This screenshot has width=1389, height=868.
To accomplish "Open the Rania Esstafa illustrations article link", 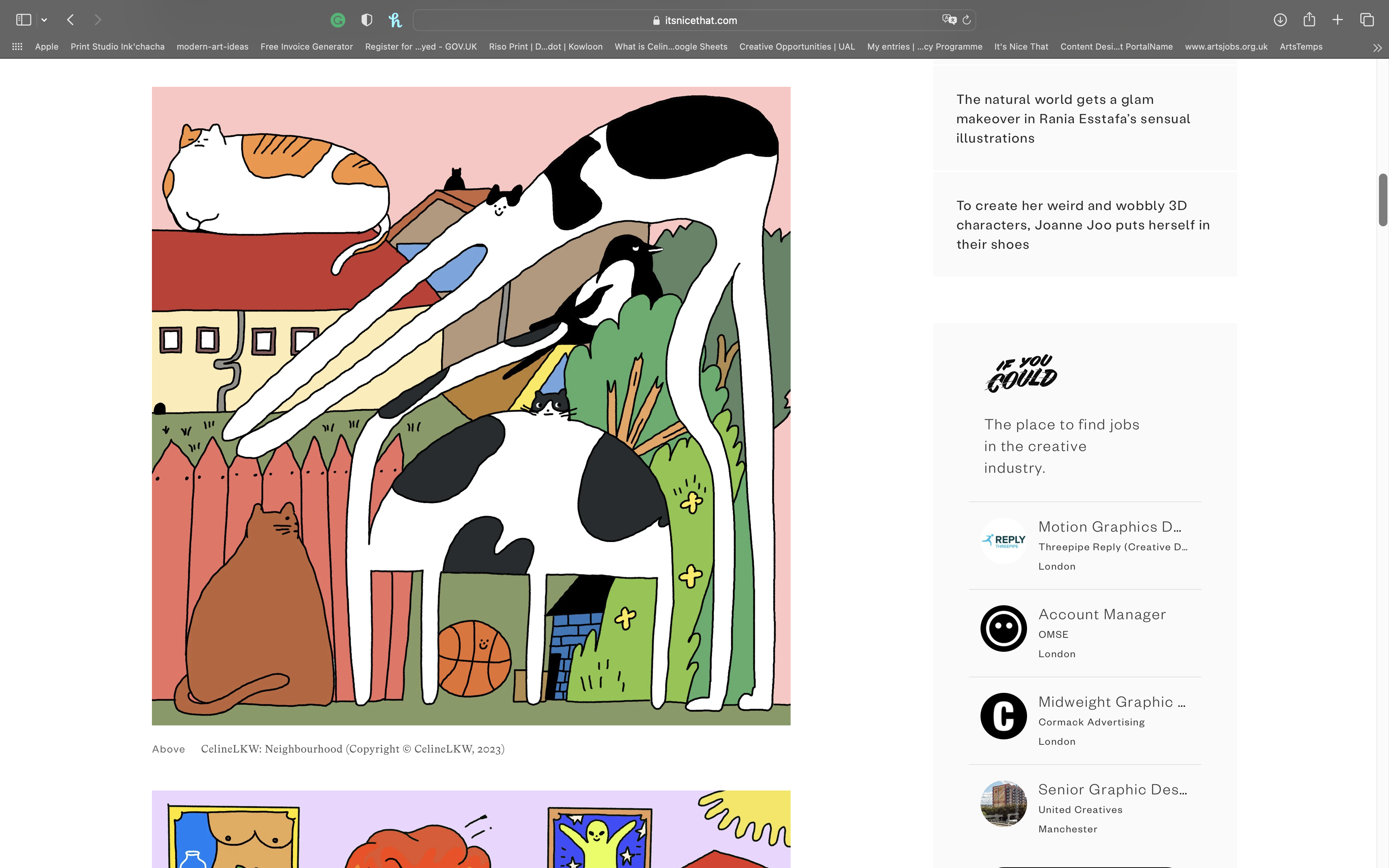I will click(x=1073, y=119).
